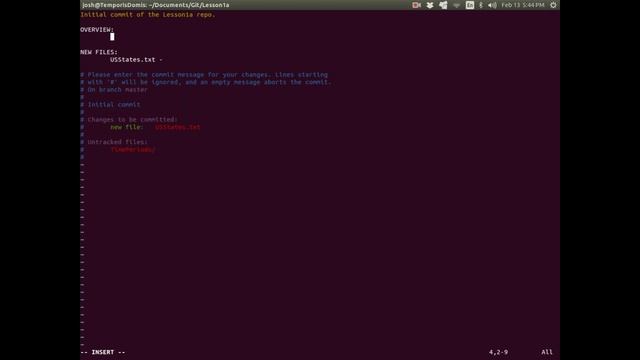Click the OVERVIEW: heading line
This screenshot has height=360, width=640.
tap(97, 30)
